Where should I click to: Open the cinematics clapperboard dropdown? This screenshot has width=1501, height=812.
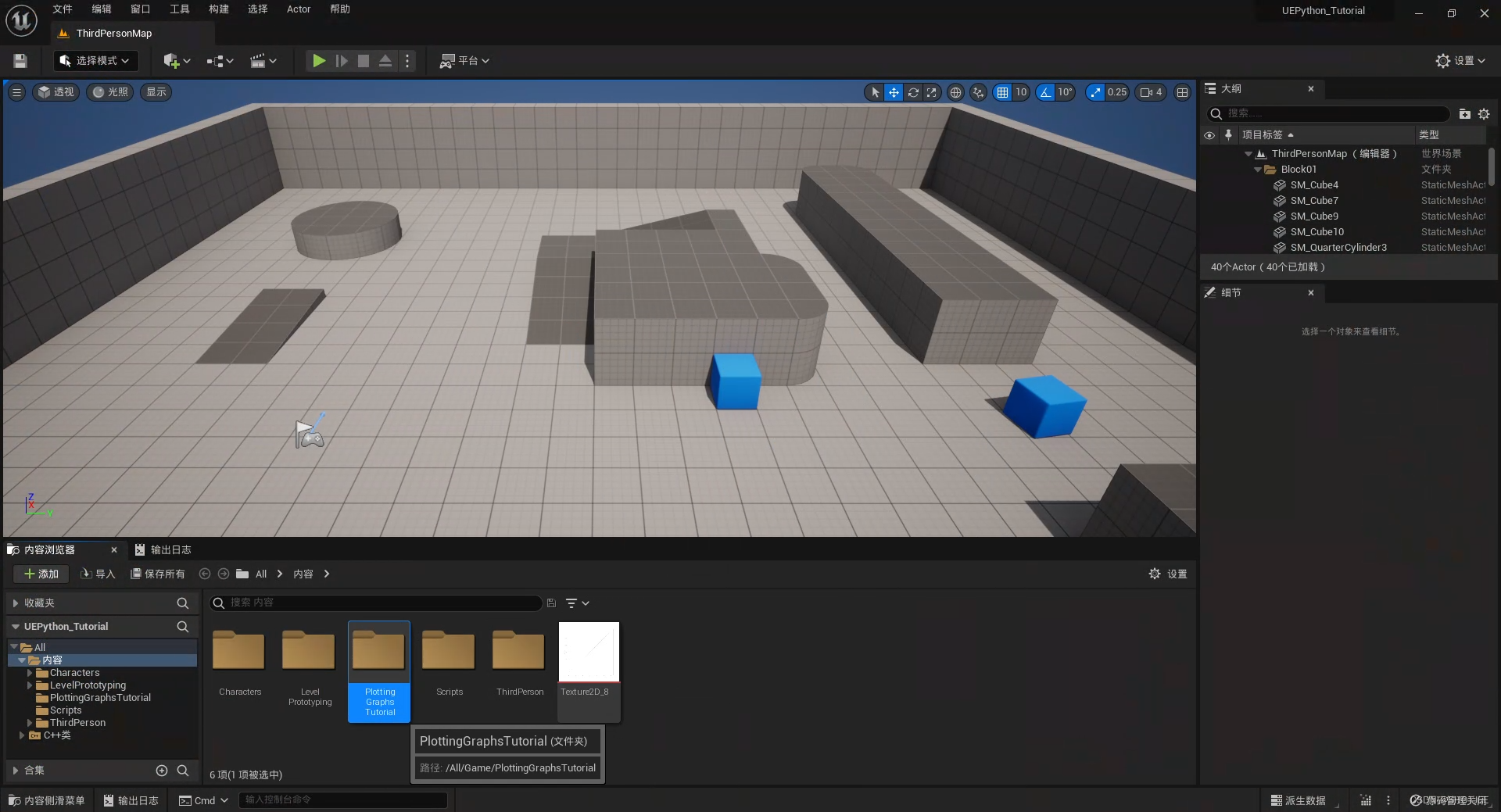click(x=263, y=61)
